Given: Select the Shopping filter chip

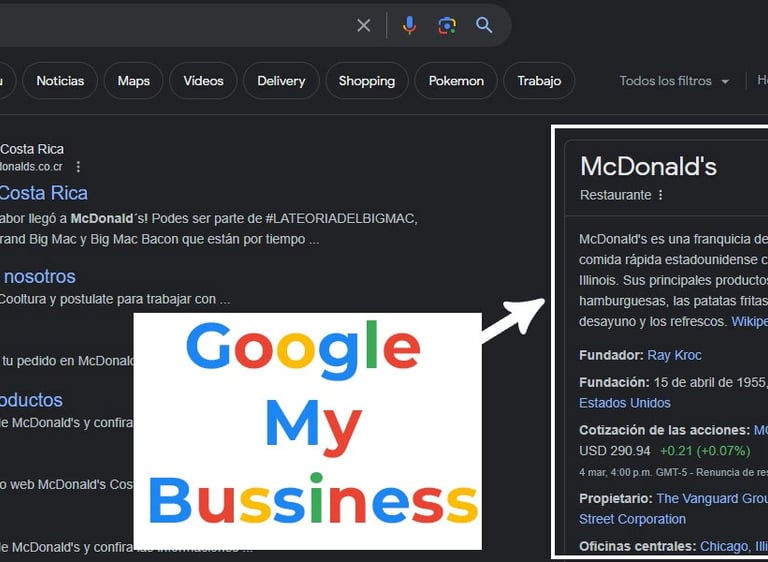Looking at the screenshot, I should pos(367,81).
